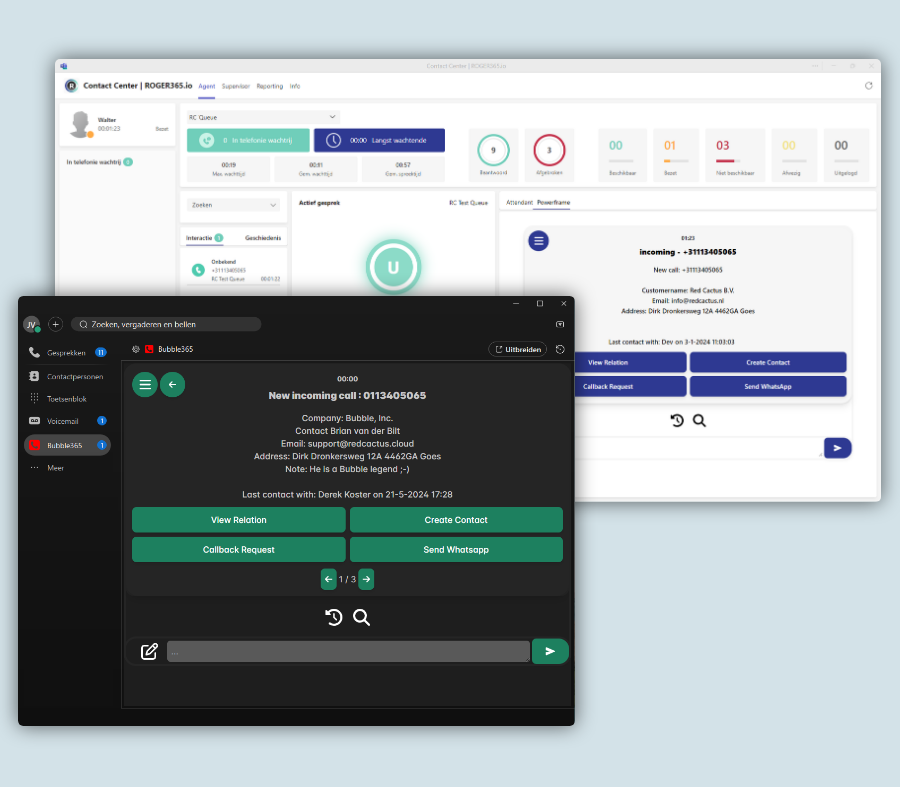
Task: Click history icon in dark Bubble365 panel
Action: pos(334,618)
